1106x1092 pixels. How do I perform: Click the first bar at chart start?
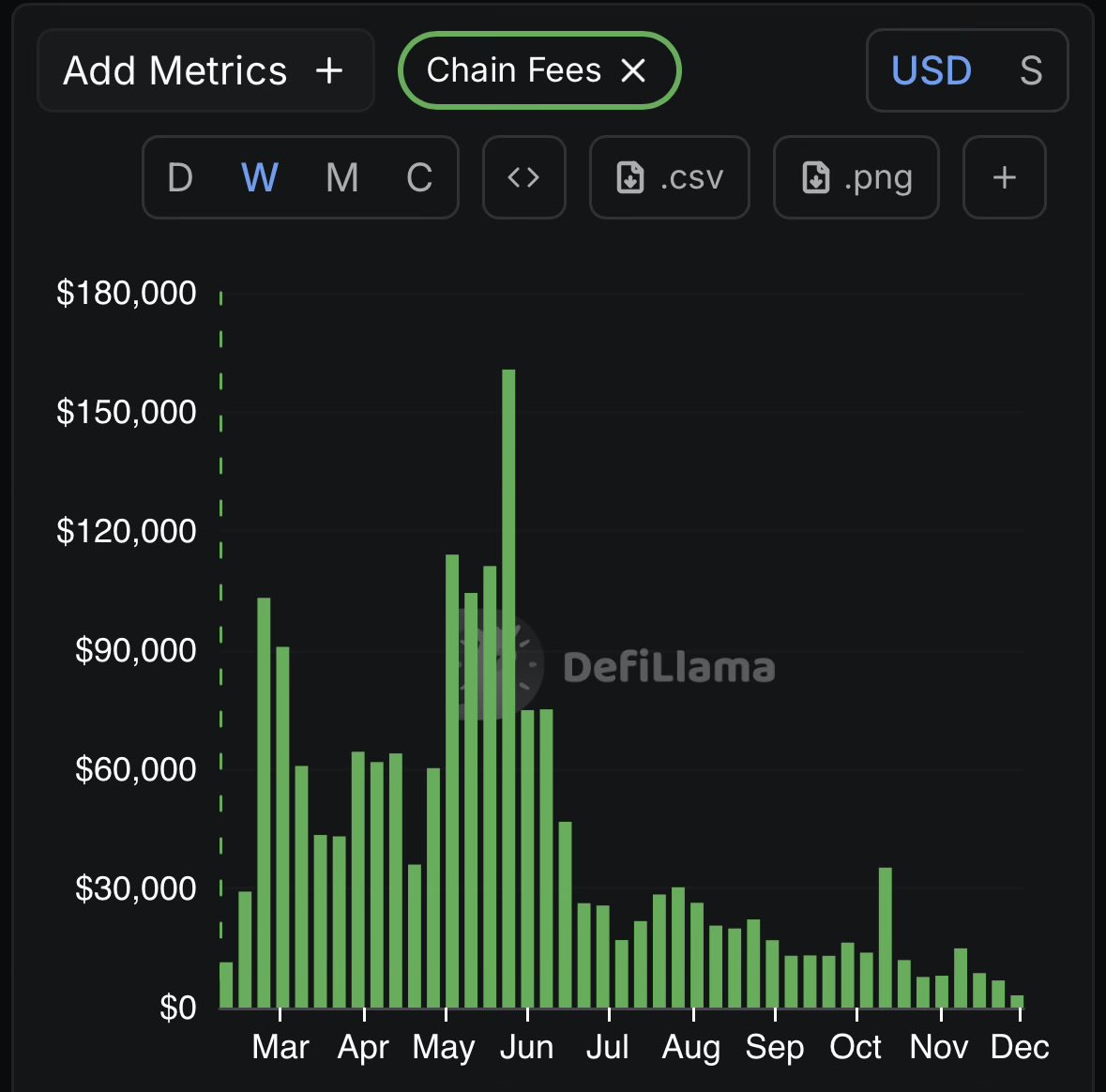click(x=226, y=984)
